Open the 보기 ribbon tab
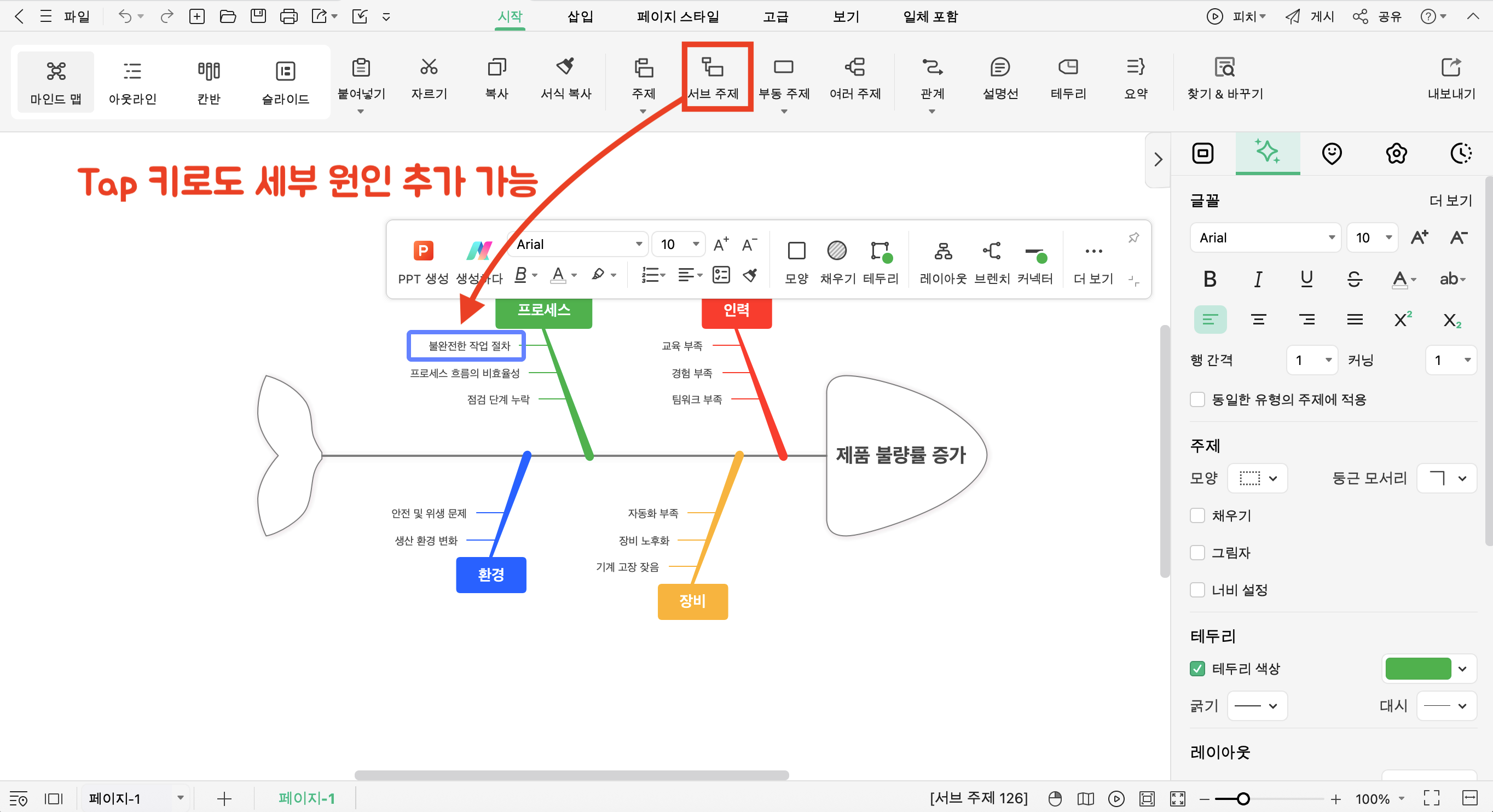Image resolution: width=1493 pixels, height=812 pixels. 846,16
